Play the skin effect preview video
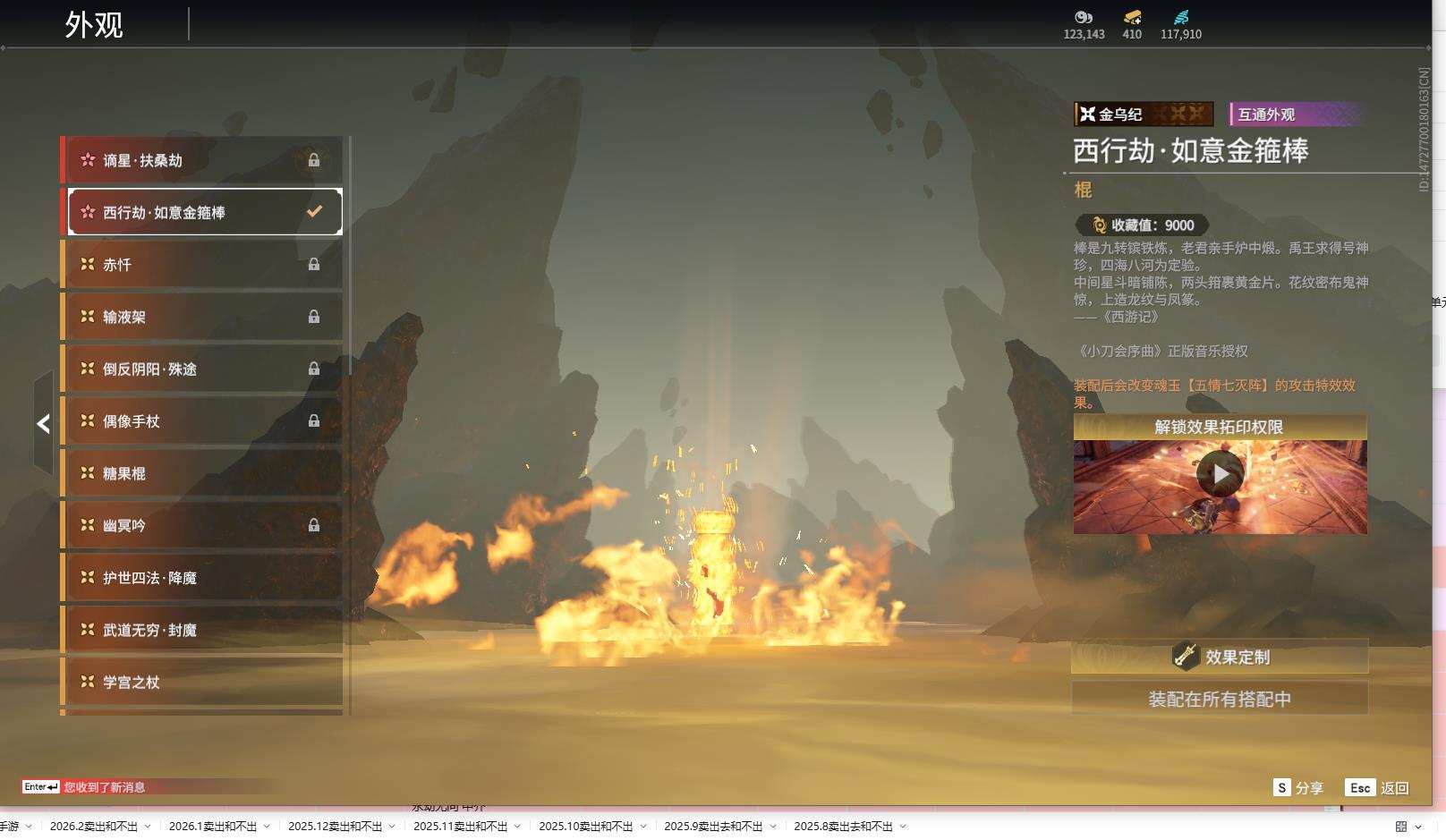Screen dimensions: 1446x840 pyautogui.click(x=1221, y=474)
